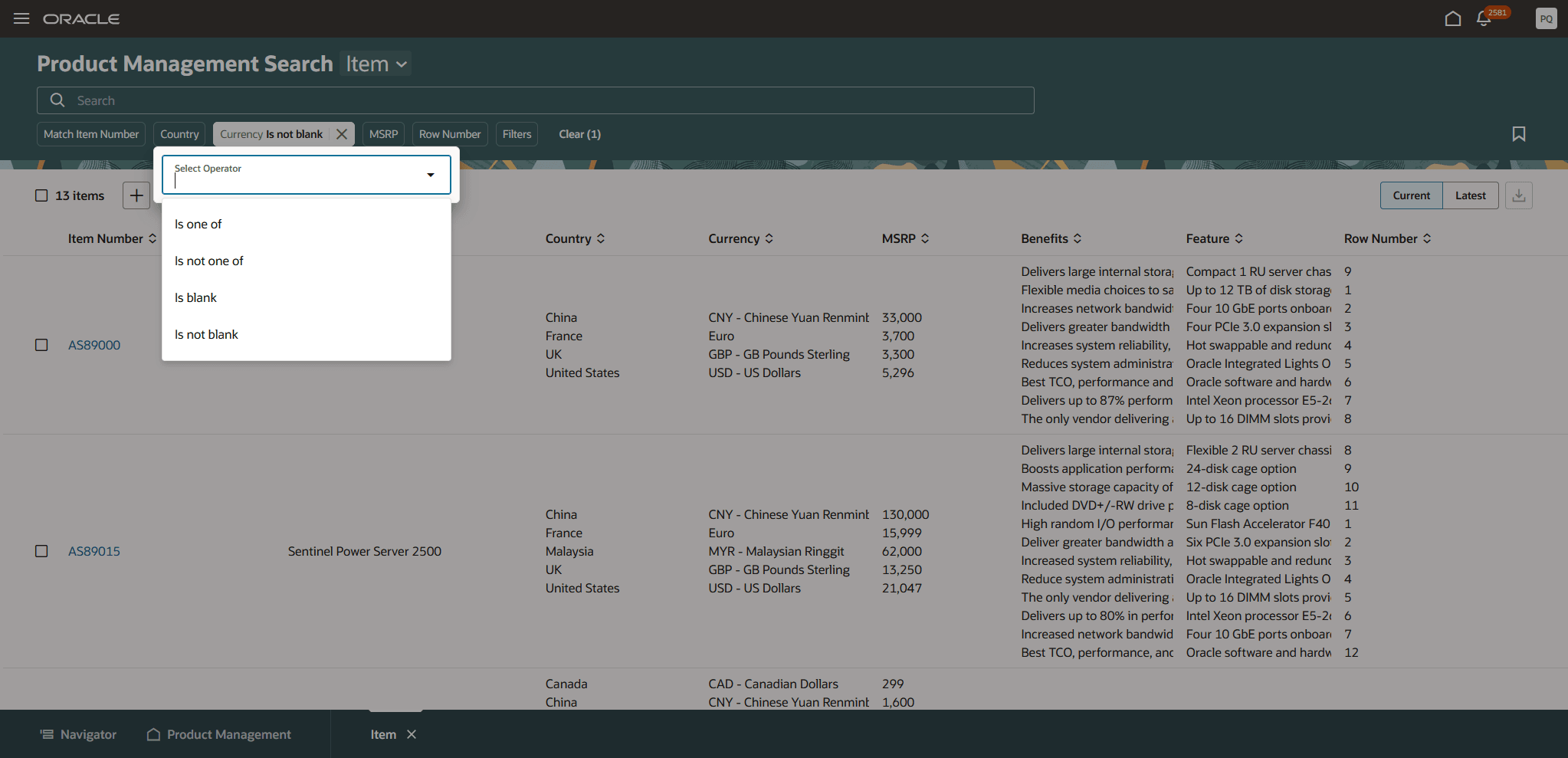Toggle the select-all 13 items checkbox
1568x758 pixels.
tap(41, 195)
